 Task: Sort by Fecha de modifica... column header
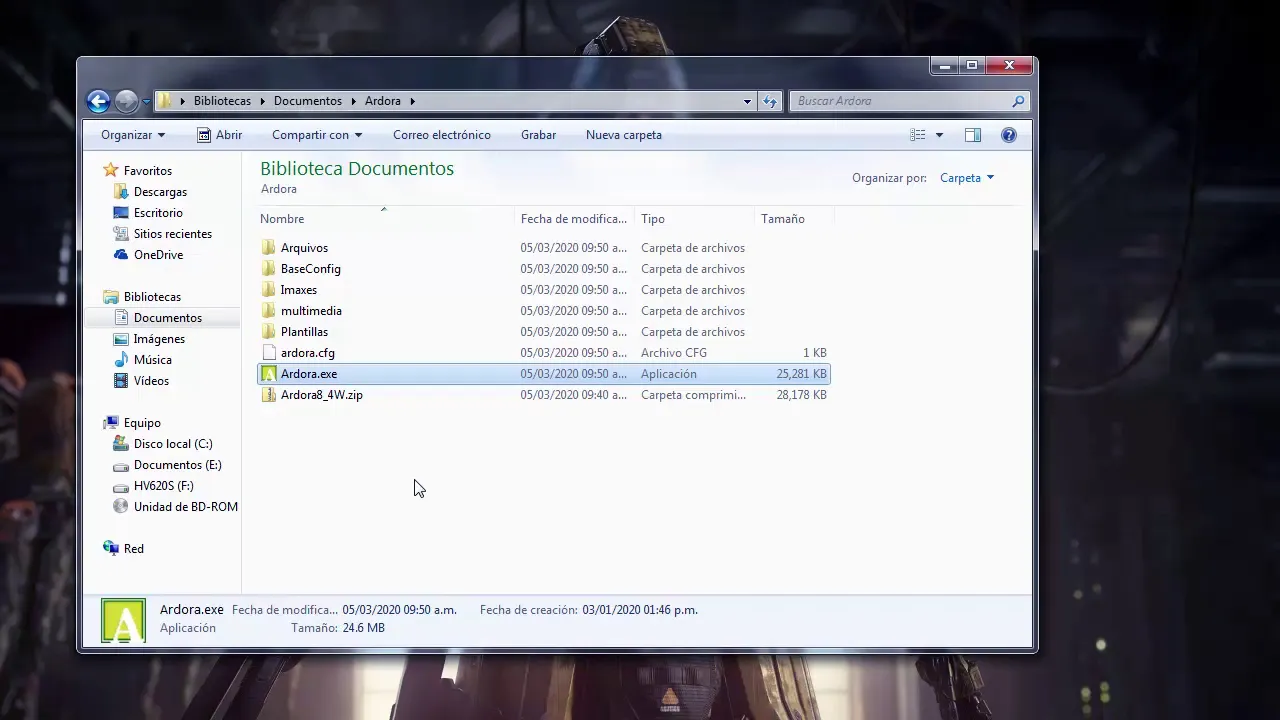click(x=575, y=219)
